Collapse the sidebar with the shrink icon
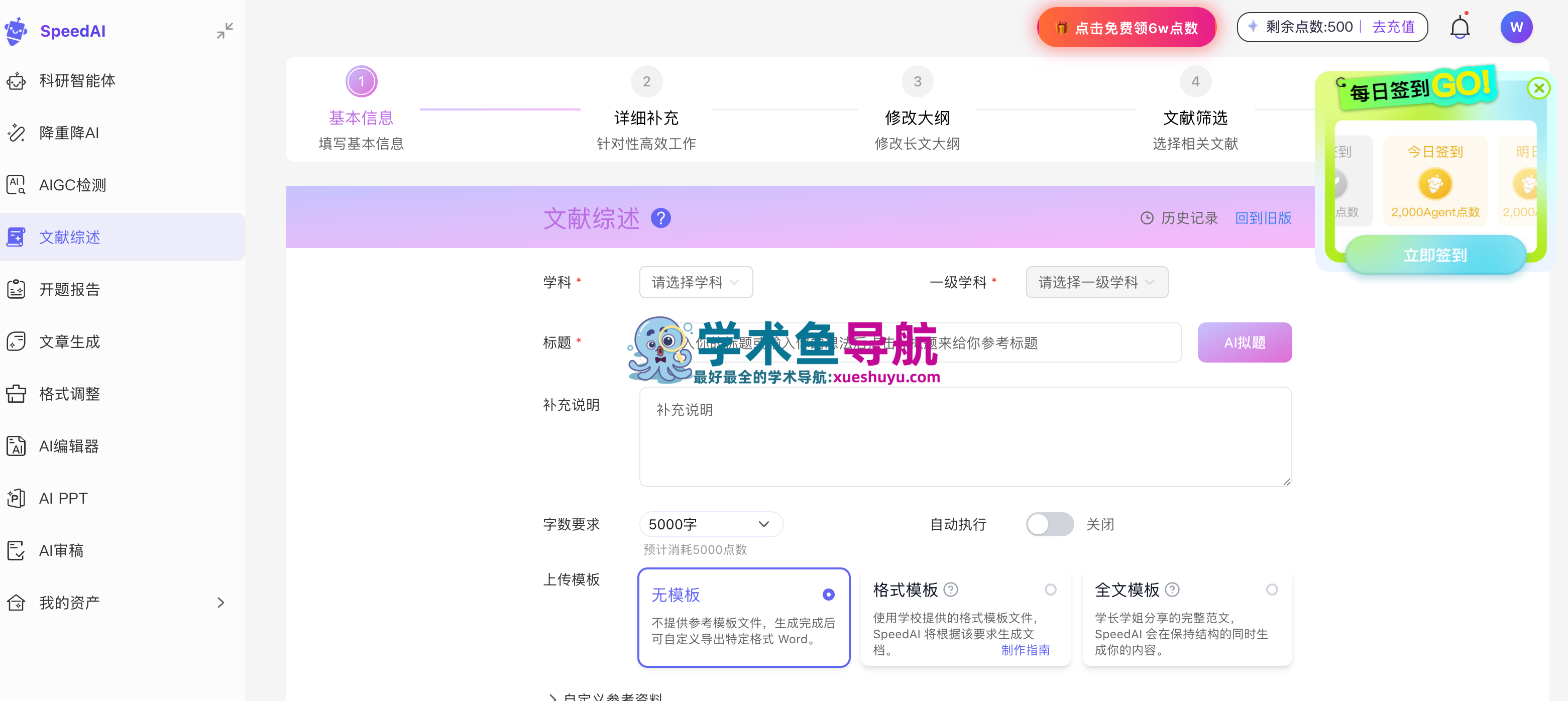The height and width of the screenshot is (701, 1568). tap(225, 31)
